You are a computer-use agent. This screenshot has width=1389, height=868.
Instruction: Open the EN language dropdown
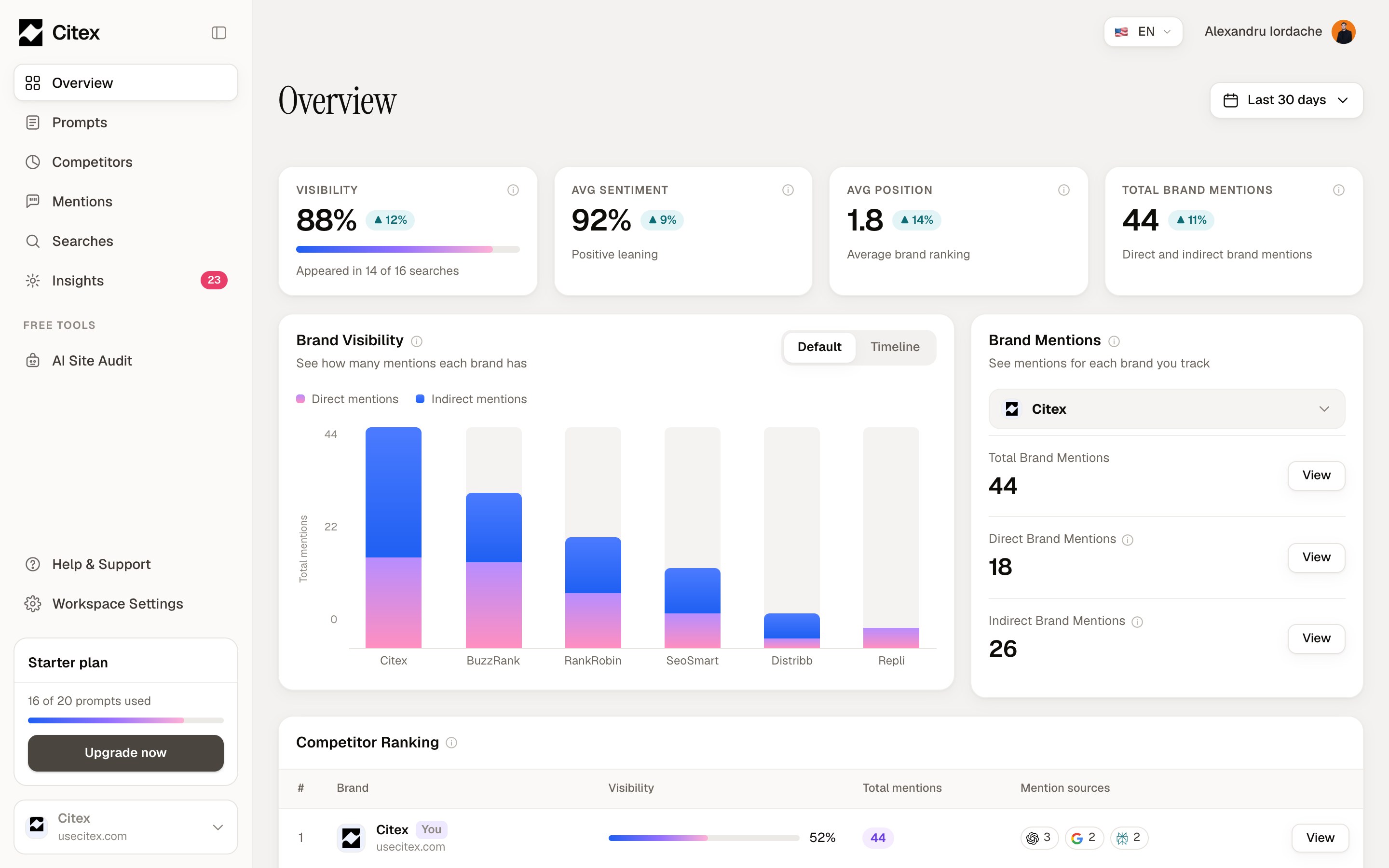pyautogui.click(x=1143, y=31)
